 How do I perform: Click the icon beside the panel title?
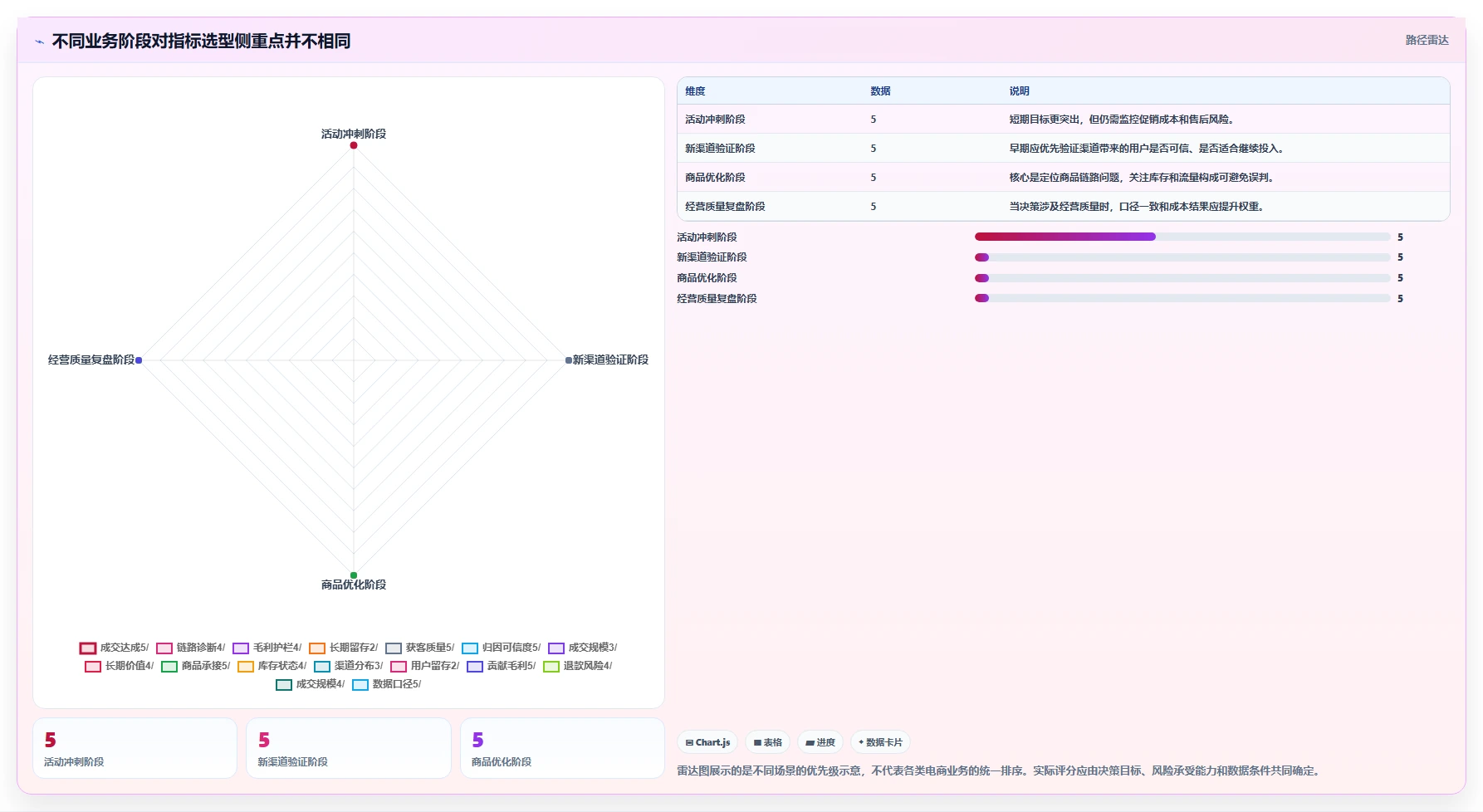tap(39, 42)
